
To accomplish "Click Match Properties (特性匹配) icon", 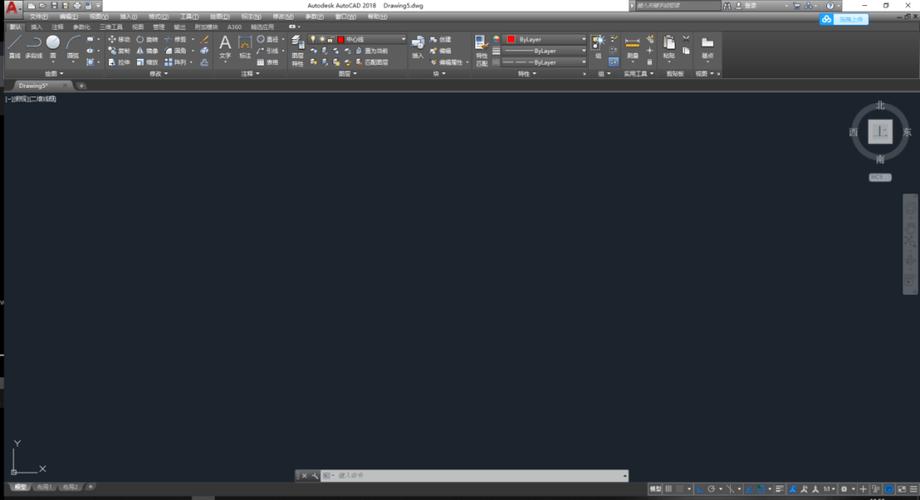I will 481,50.
